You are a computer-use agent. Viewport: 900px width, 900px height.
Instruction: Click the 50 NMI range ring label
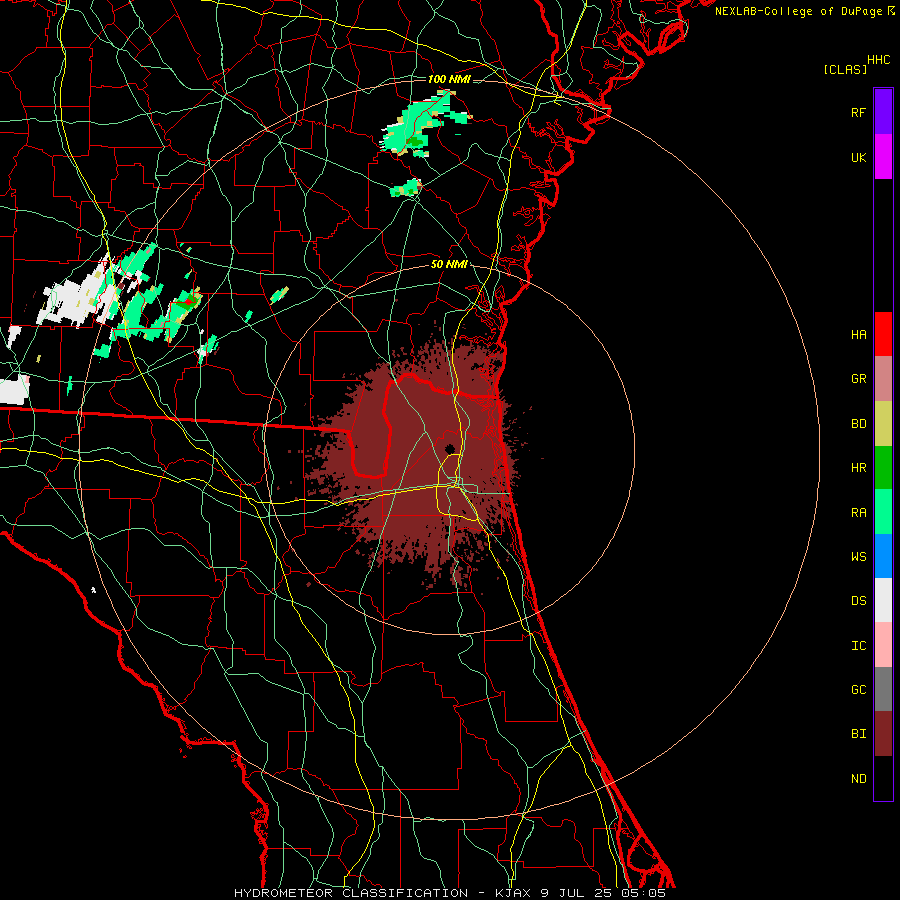coord(449,264)
